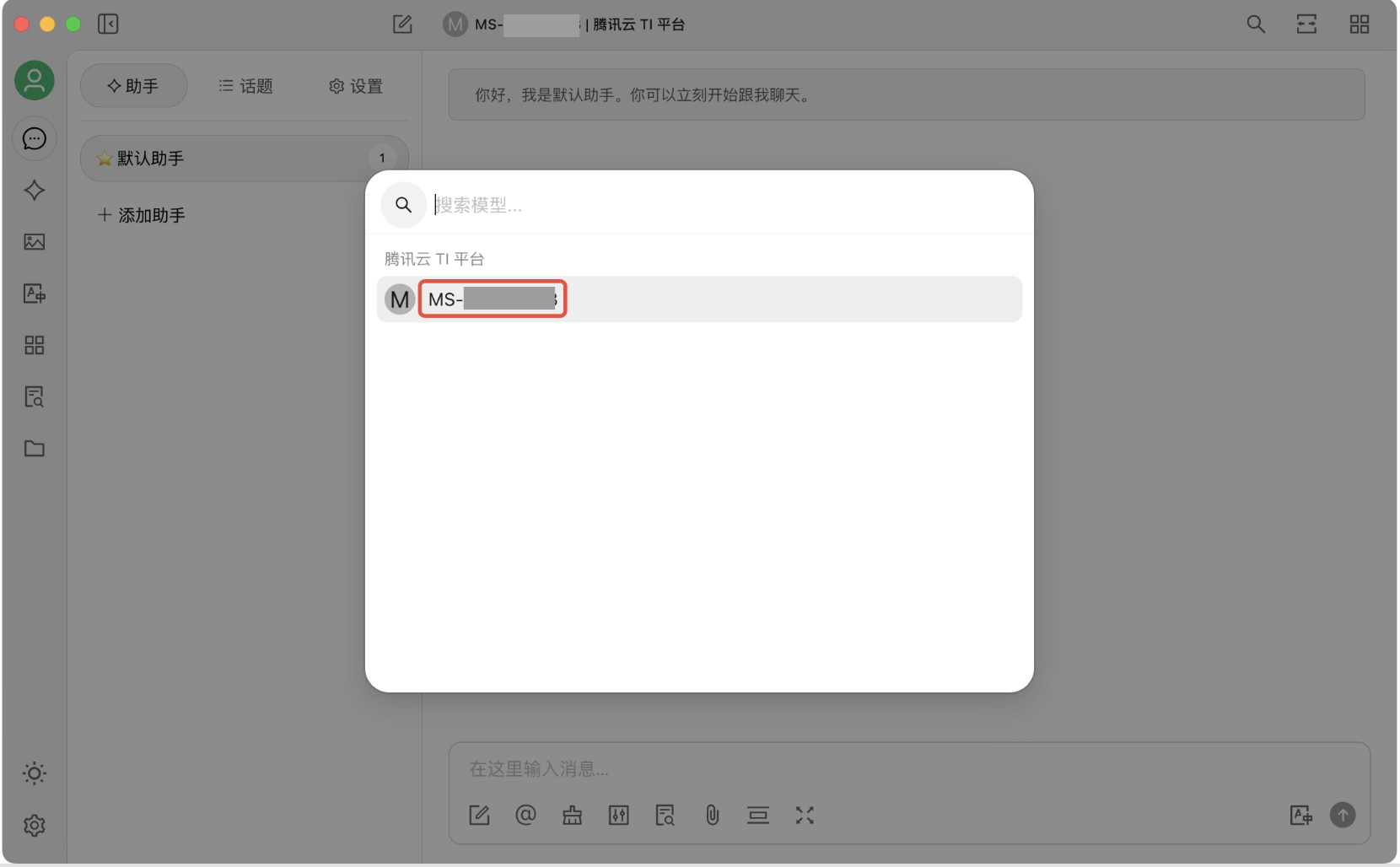This screenshot has width=1400, height=867.
Task: Open the translate sidebar icon
Action: (35, 293)
